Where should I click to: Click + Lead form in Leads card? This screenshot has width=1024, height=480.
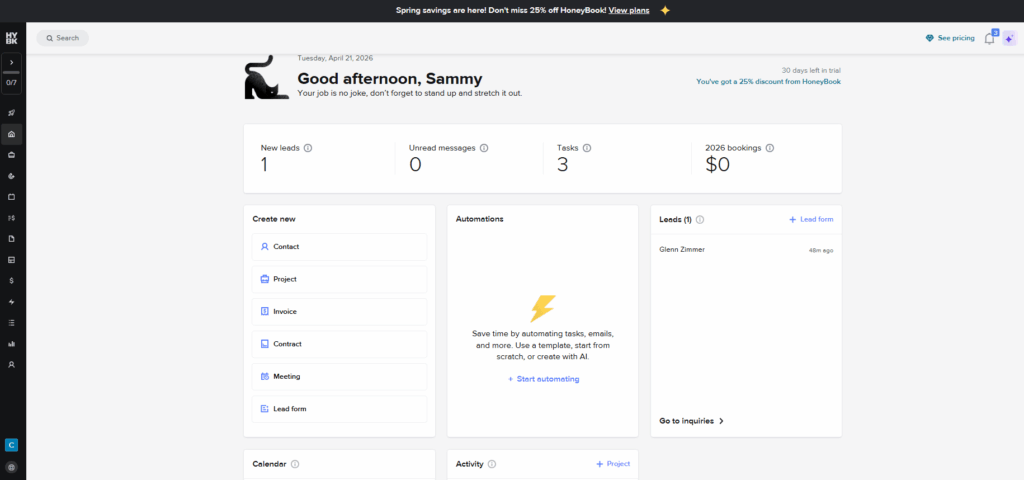[811, 219]
